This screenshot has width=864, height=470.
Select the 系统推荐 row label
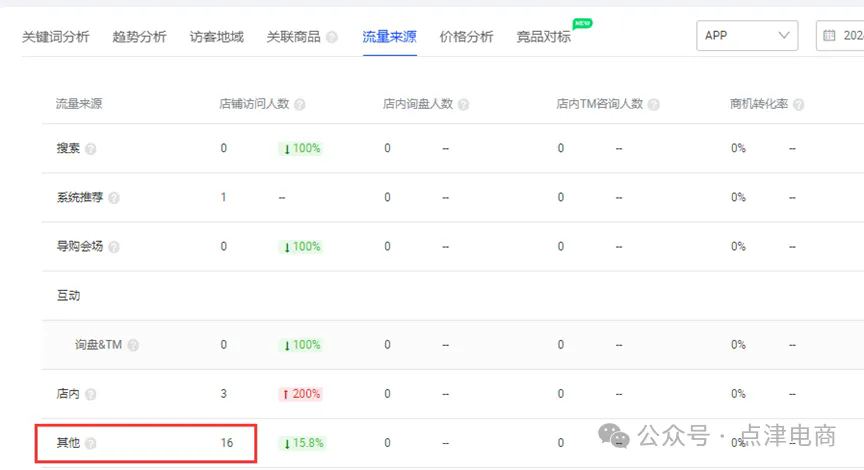(80, 197)
